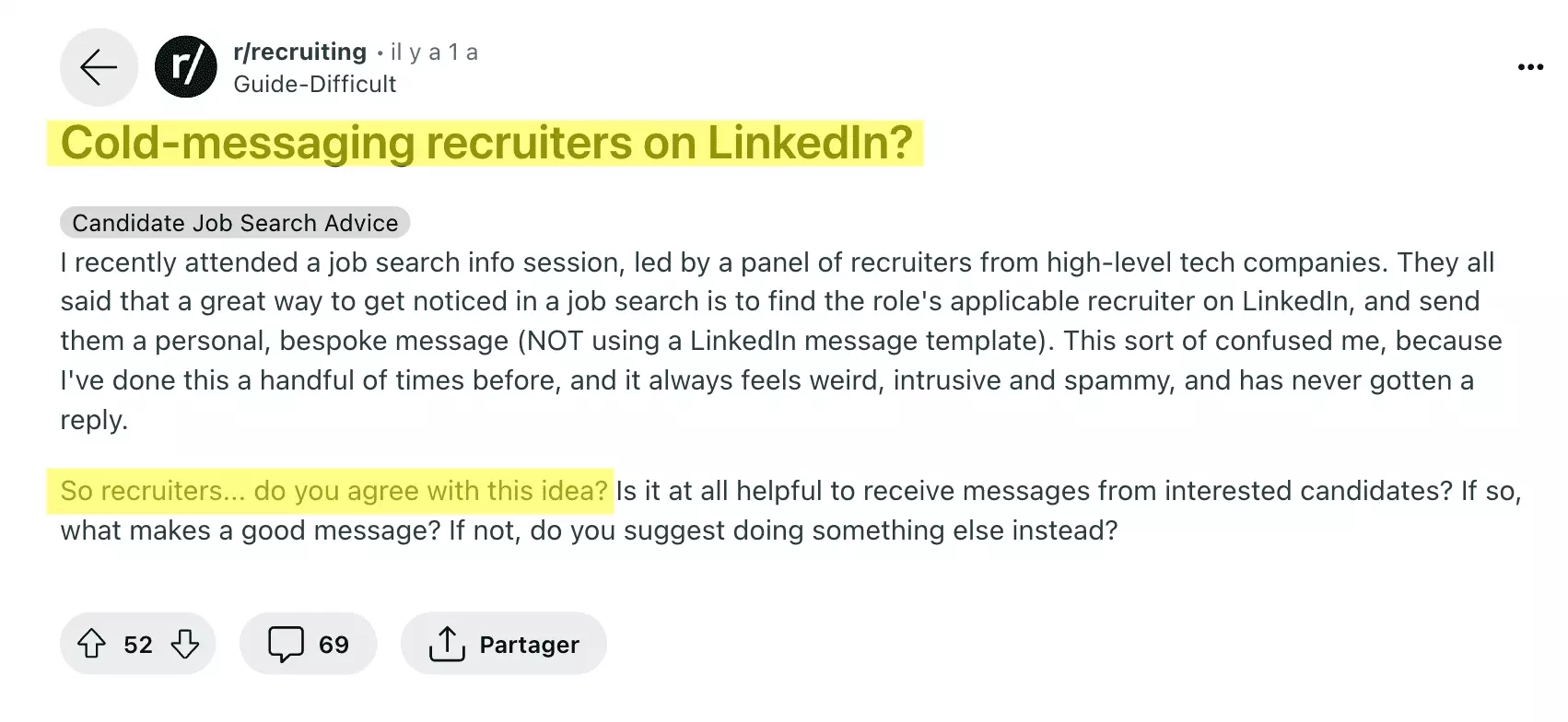
Task: Upvote the post with up arrow
Action: tap(91, 644)
